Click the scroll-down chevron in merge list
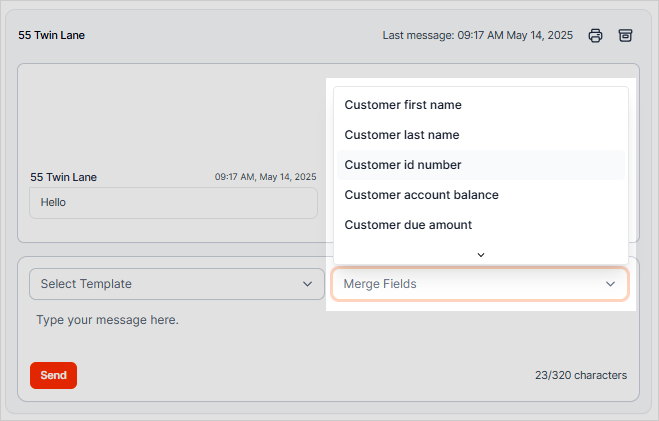 coord(481,254)
